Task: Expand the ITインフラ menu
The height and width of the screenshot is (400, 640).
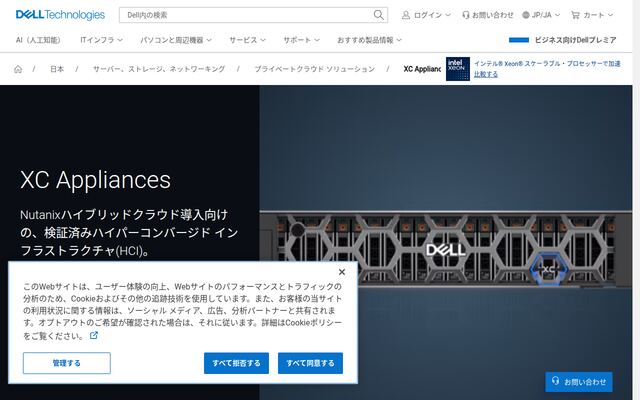Action: (101, 40)
